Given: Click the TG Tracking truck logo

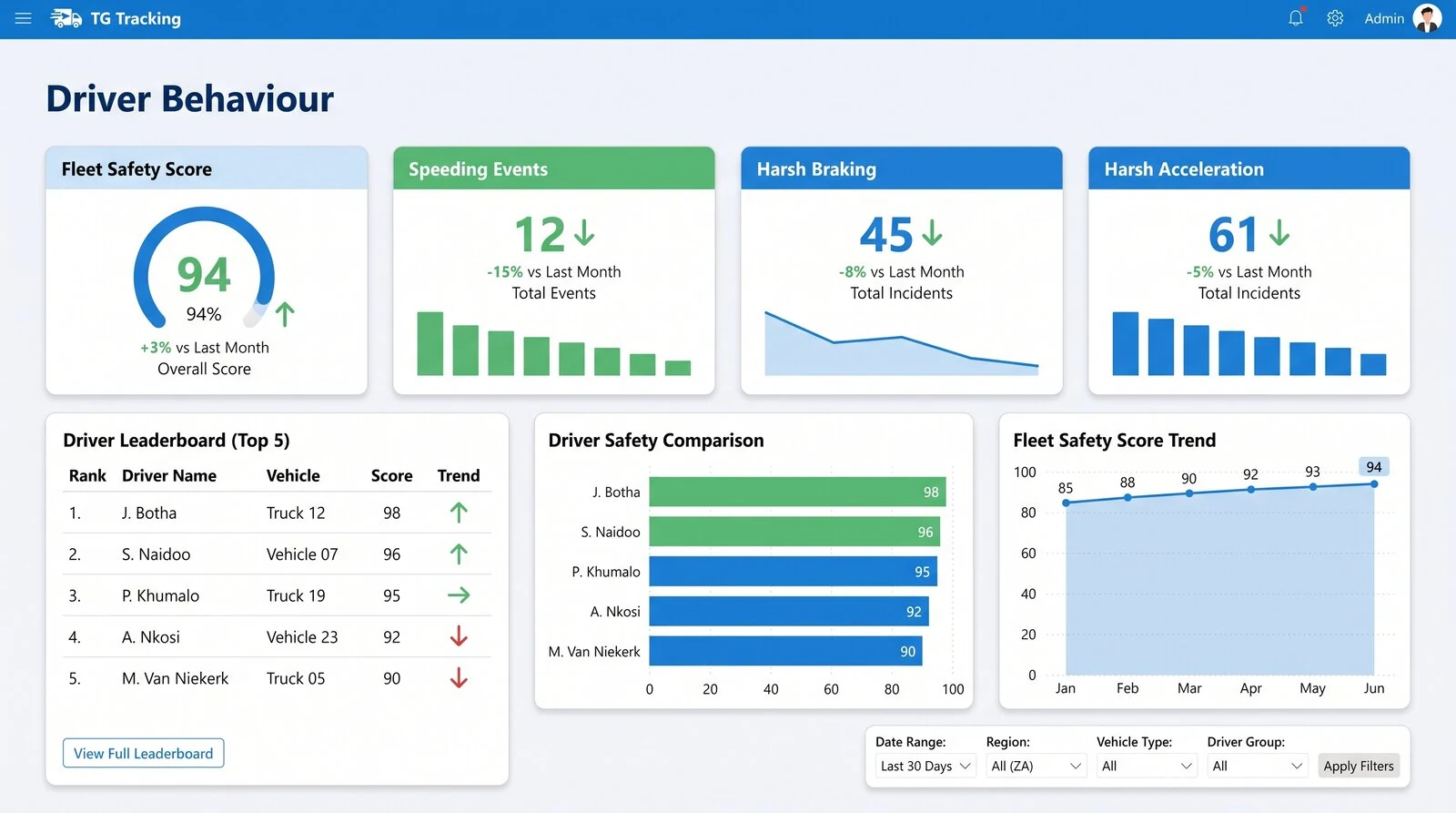Looking at the screenshot, I should pos(66,18).
